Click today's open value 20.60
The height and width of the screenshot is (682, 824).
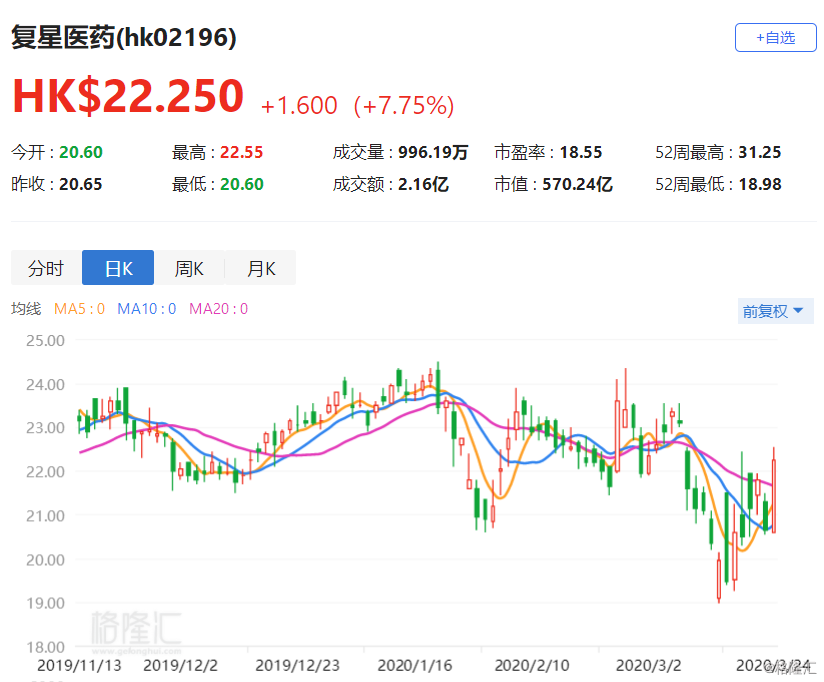(81, 152)
